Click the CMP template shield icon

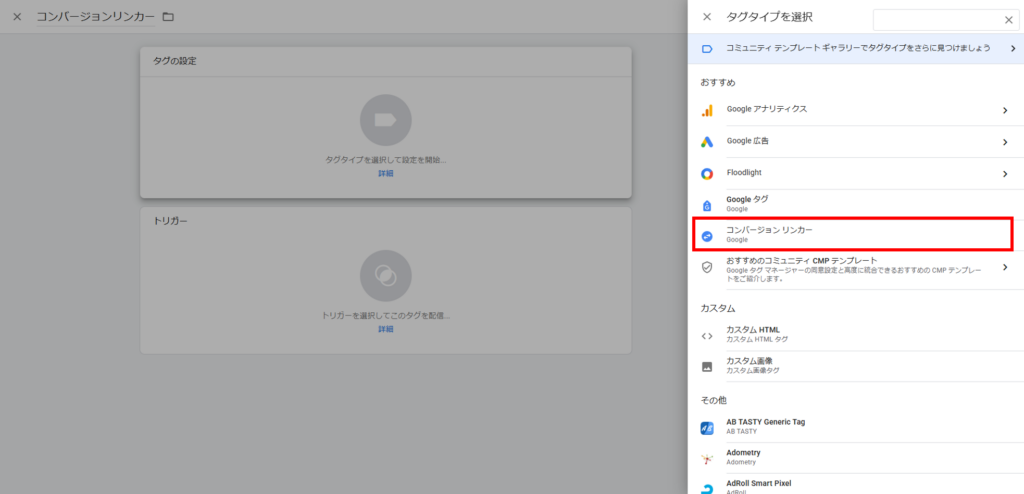tap(707, 267)
